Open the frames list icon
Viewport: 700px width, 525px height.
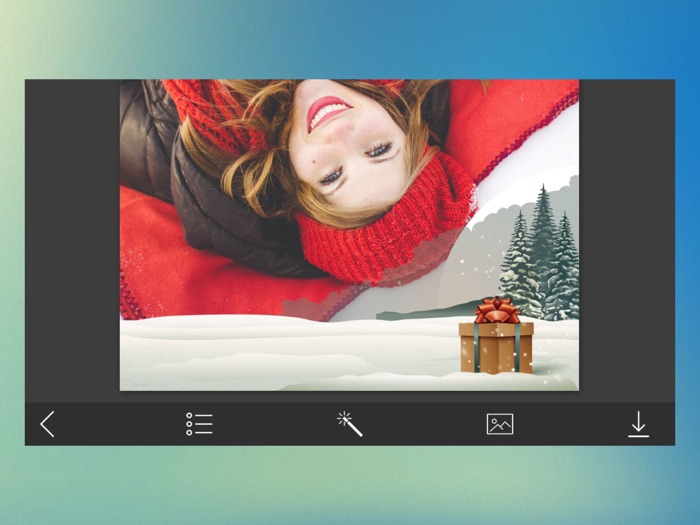pyautogui.click(x=199, y=424)
